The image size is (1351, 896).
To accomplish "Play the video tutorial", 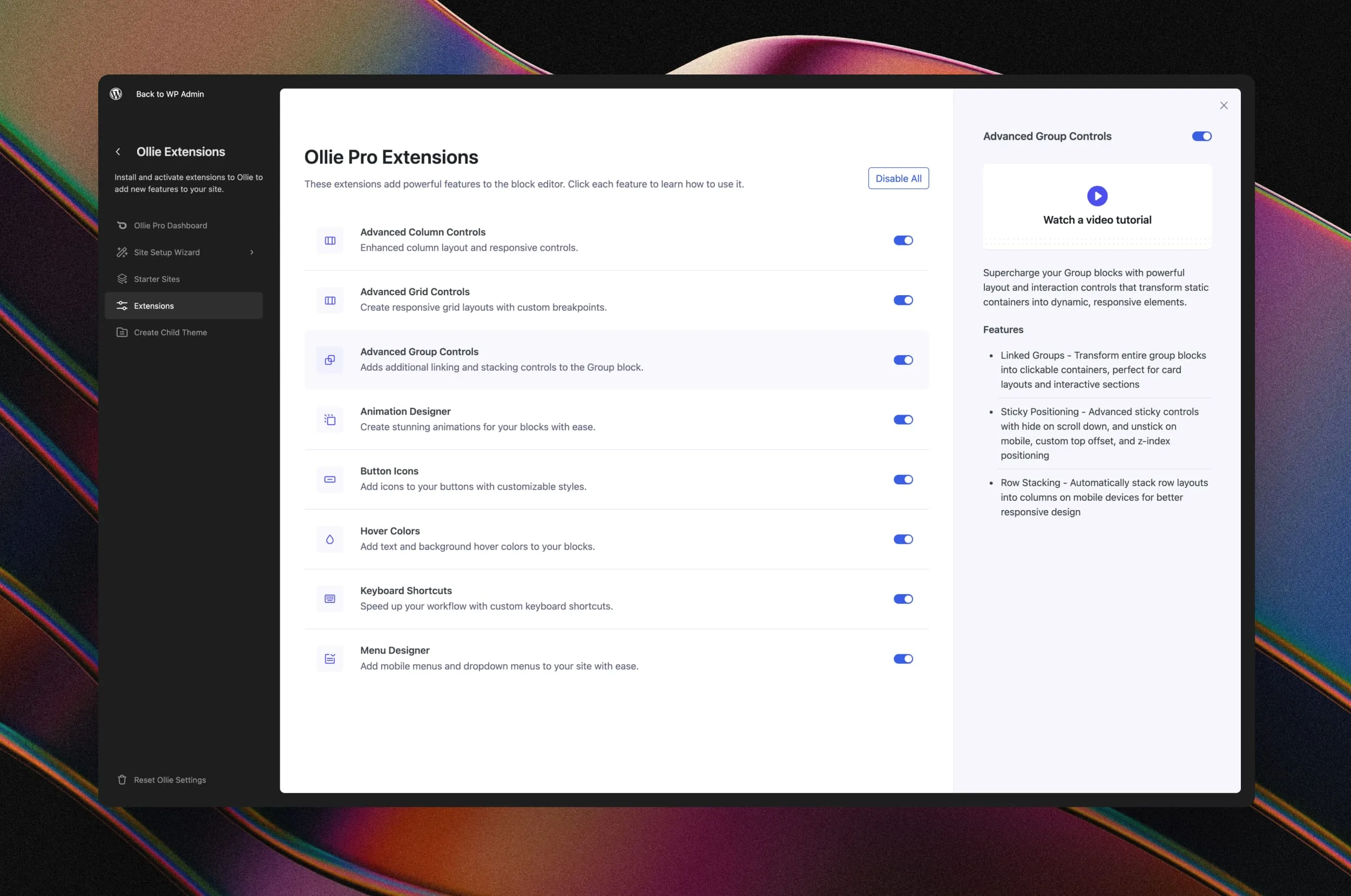I will tap(1097, 196).
